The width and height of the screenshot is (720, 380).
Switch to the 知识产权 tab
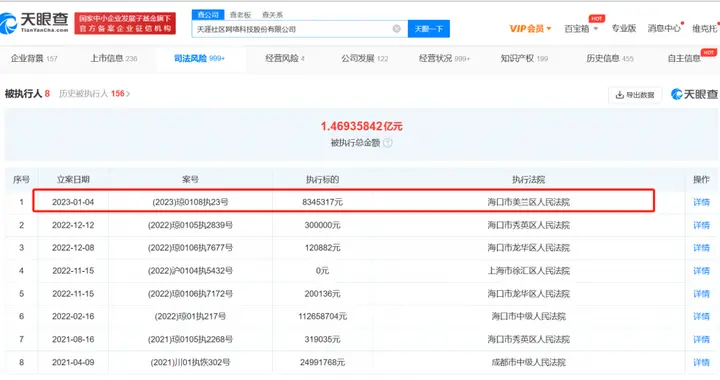tap(524, 58)
